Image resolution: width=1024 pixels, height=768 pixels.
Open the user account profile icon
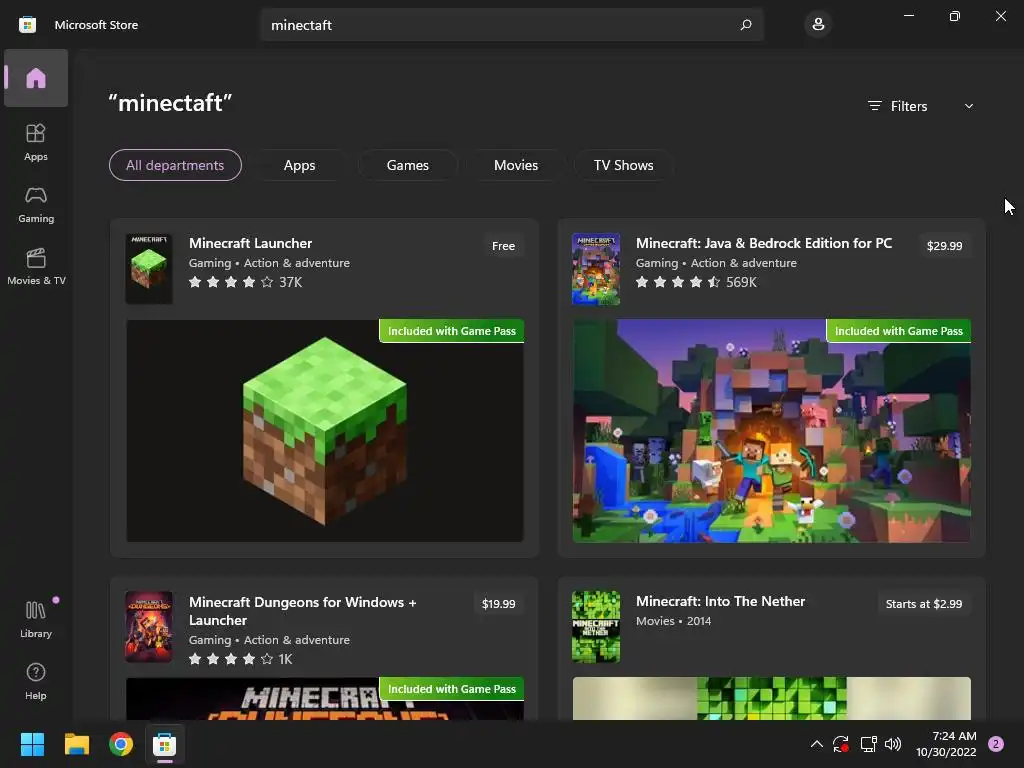point(818,25)
